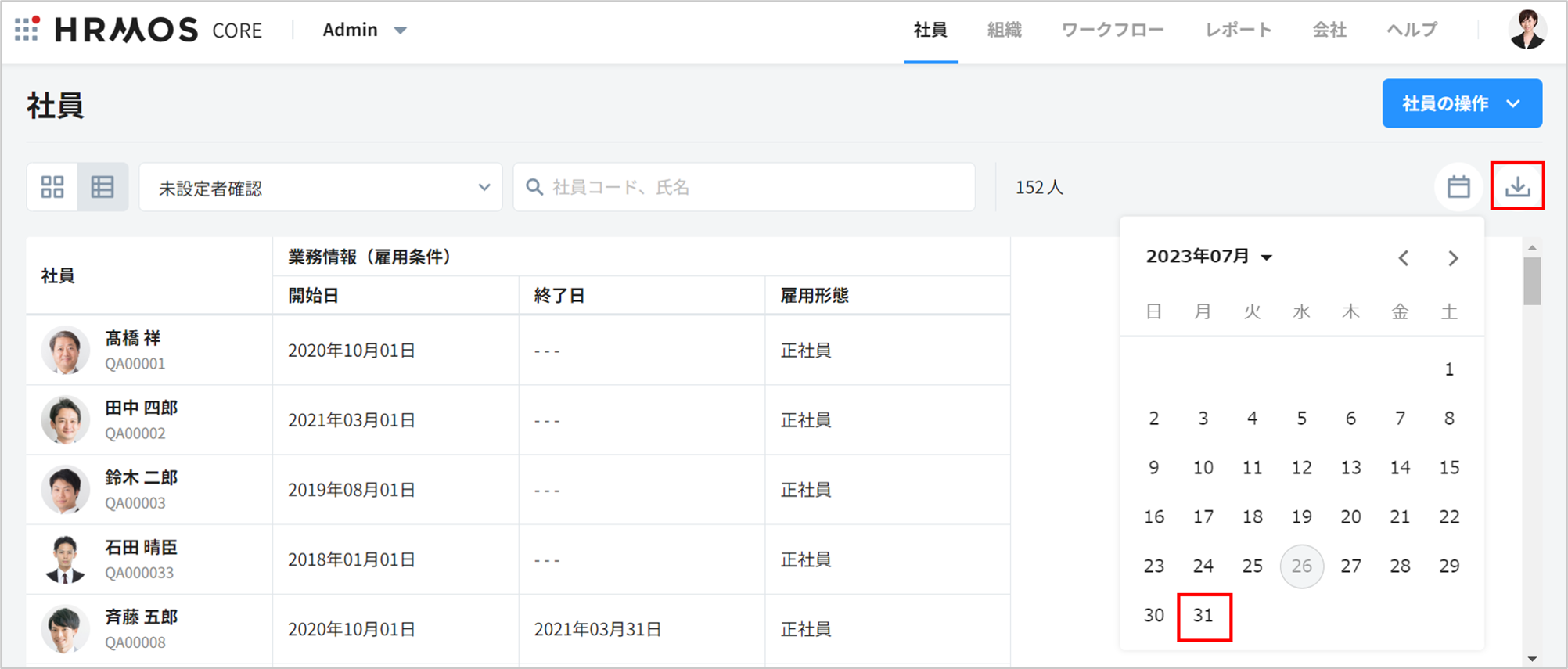Open the user profile avatar
Screen dimensions: 1568x669
1527,30
